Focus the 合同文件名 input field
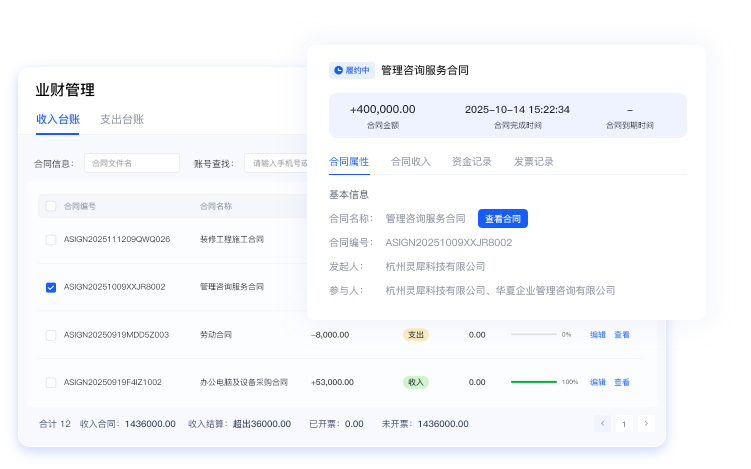The height and width of the screenshot is (469, 751). tap(132, 163)
